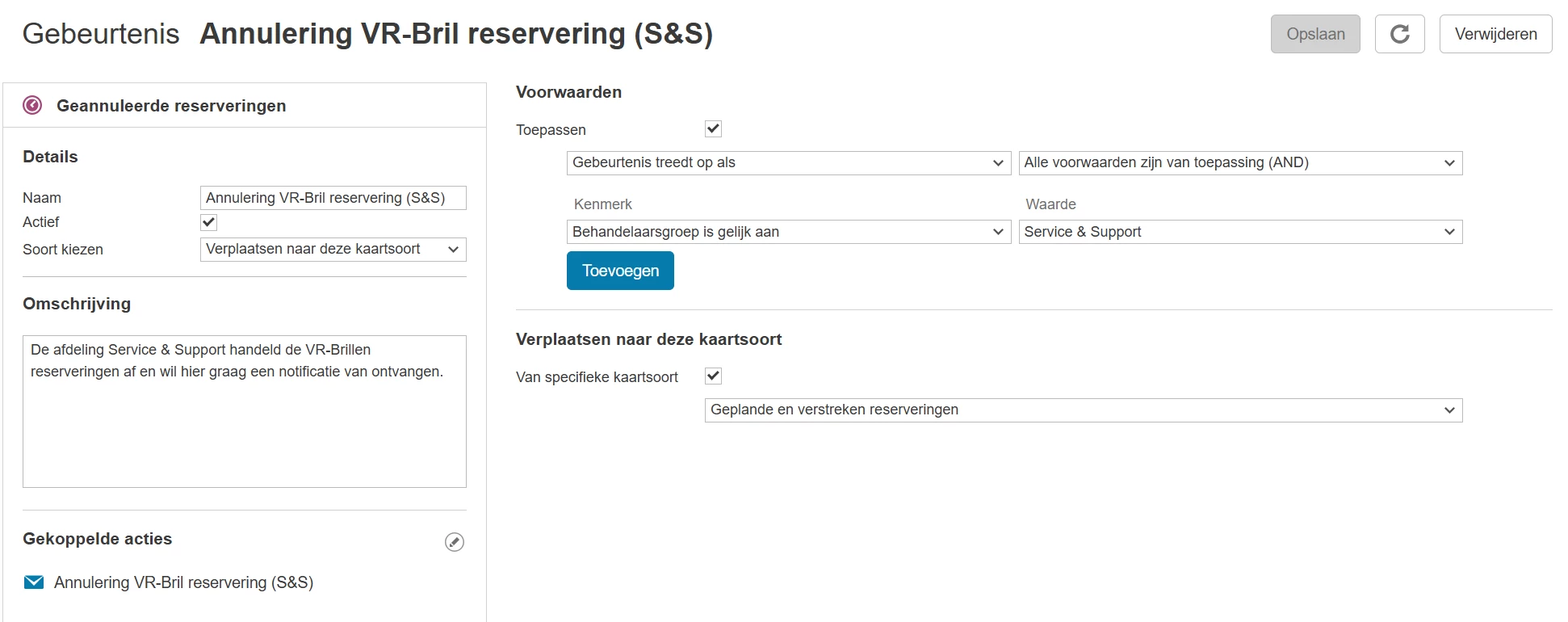
Task: Click the edit pencil icon for Gekoppelde acties
Action: [x=455, y=542]
